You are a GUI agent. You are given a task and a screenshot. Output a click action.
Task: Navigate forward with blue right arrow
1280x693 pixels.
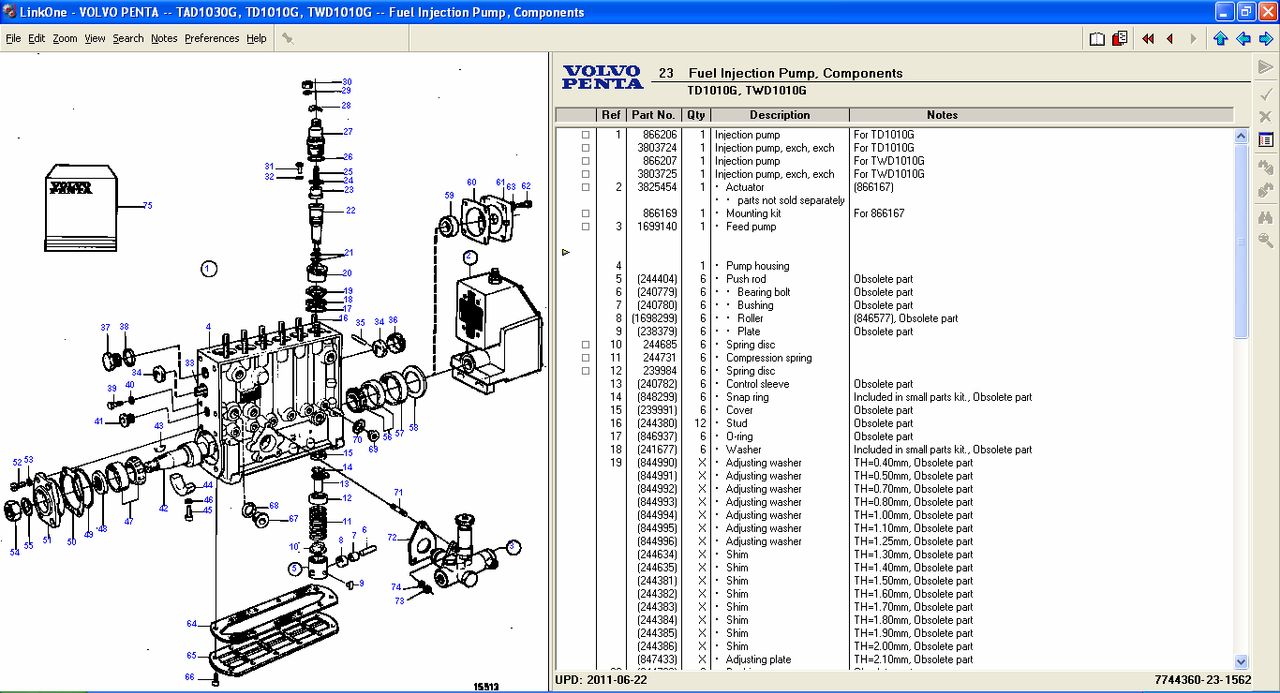click(1266, 39)
